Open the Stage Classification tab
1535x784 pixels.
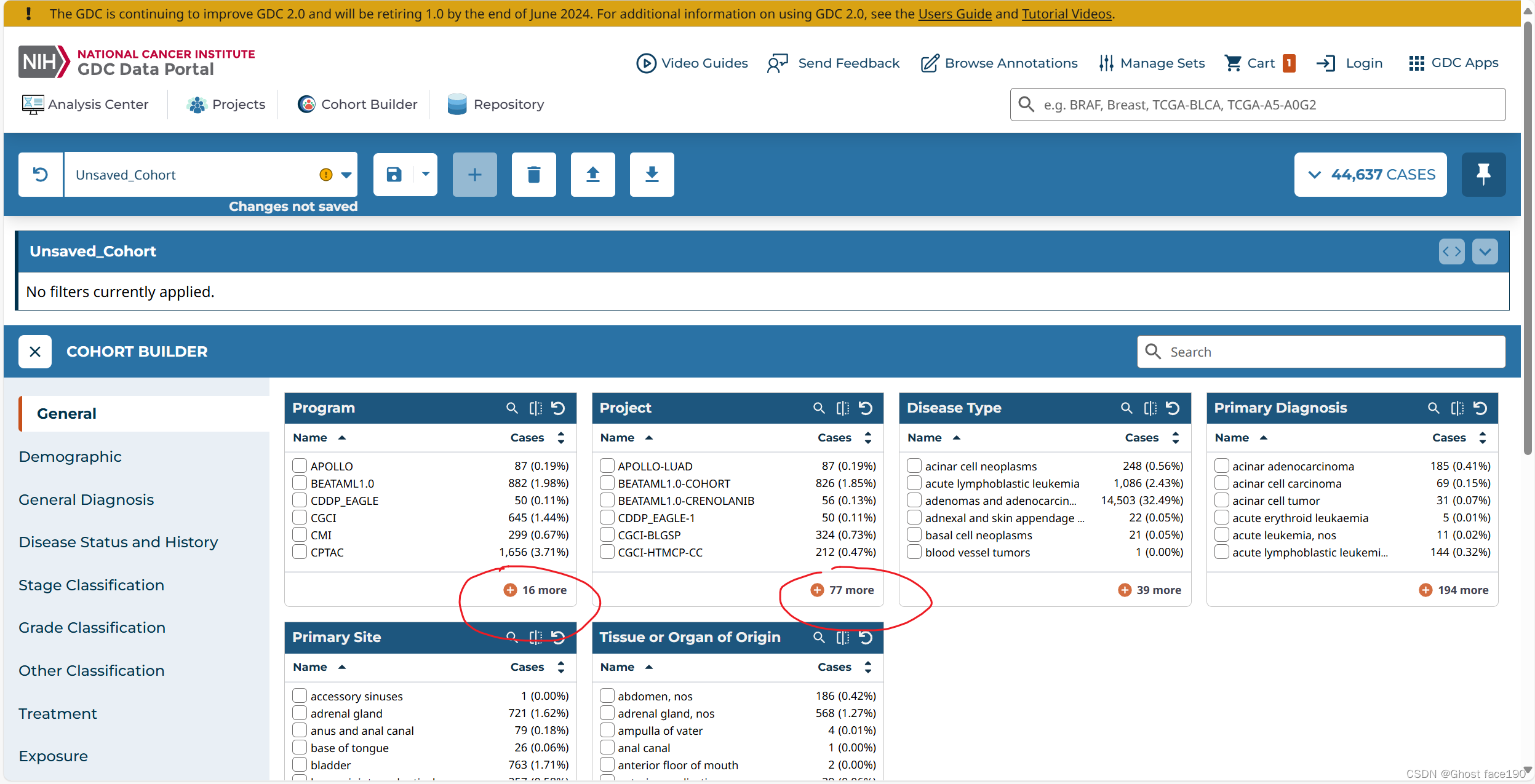coord(91,585)
